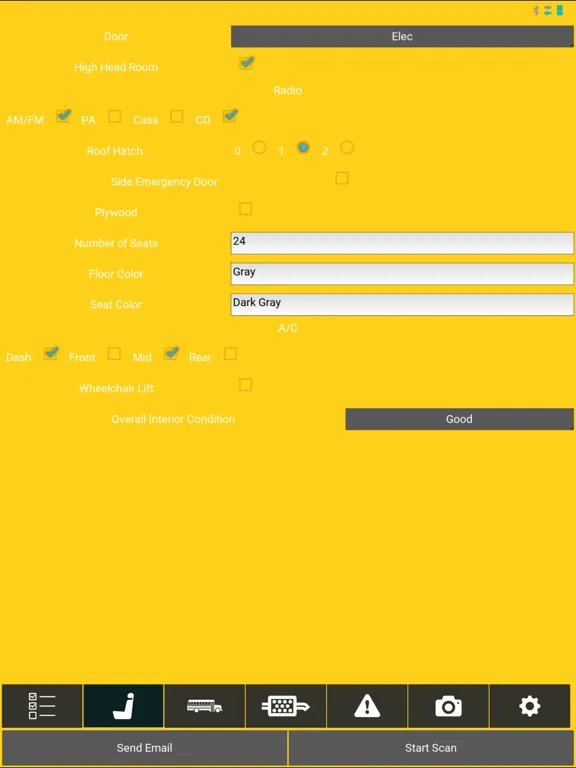Check the Rear A/C checkbox
This screenshot has width=576, height=768.
point(230,354)
